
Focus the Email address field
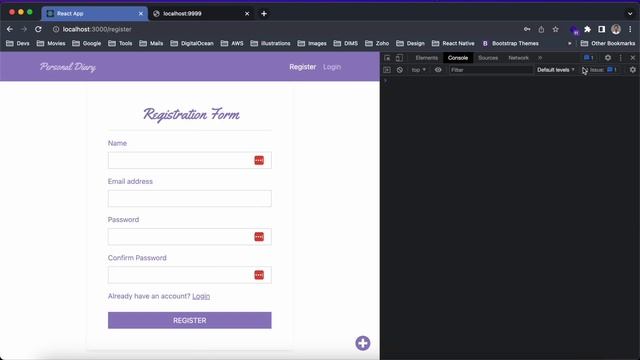[189, 198]
